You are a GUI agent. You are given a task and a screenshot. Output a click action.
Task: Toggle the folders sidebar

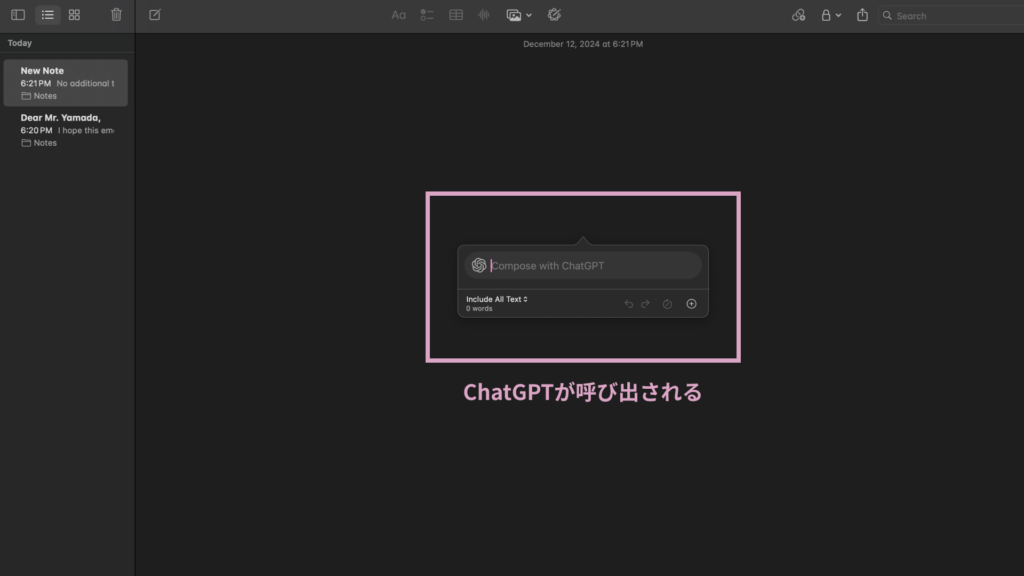click(17, 15)
